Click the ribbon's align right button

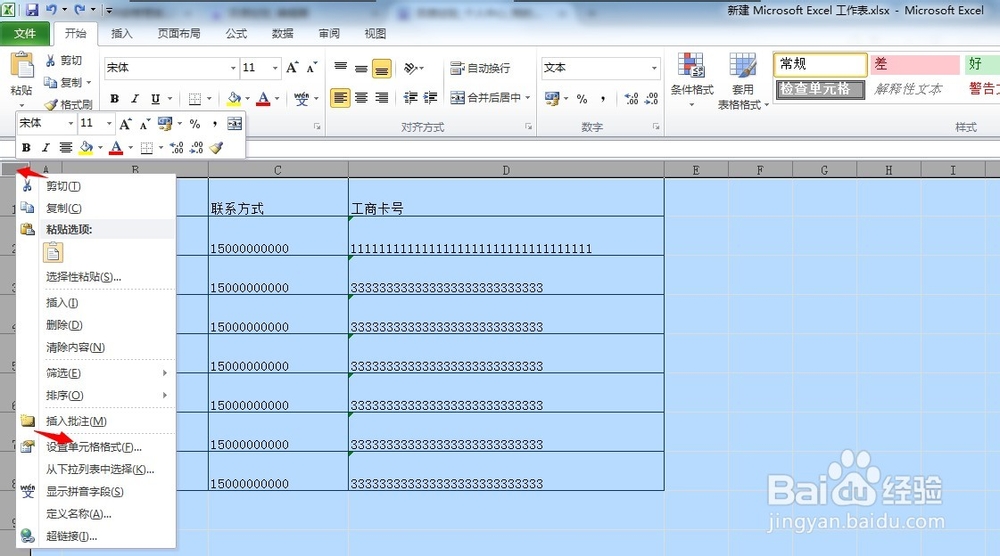381,98
